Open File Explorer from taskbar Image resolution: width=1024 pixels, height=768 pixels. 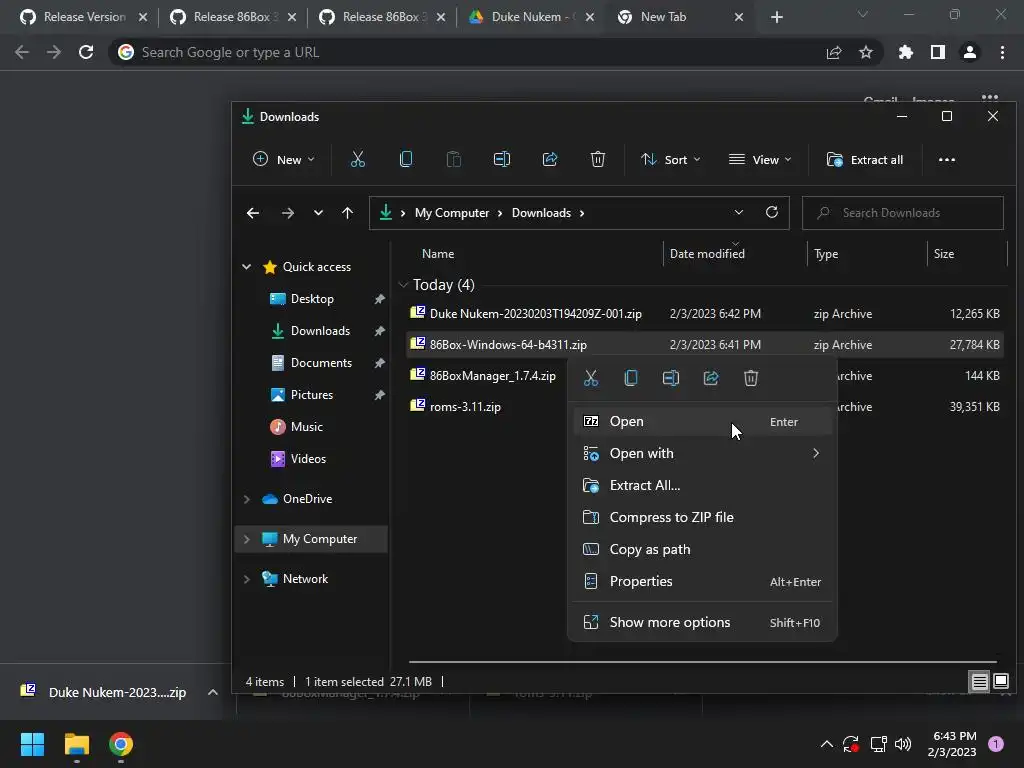click(76, 744)
